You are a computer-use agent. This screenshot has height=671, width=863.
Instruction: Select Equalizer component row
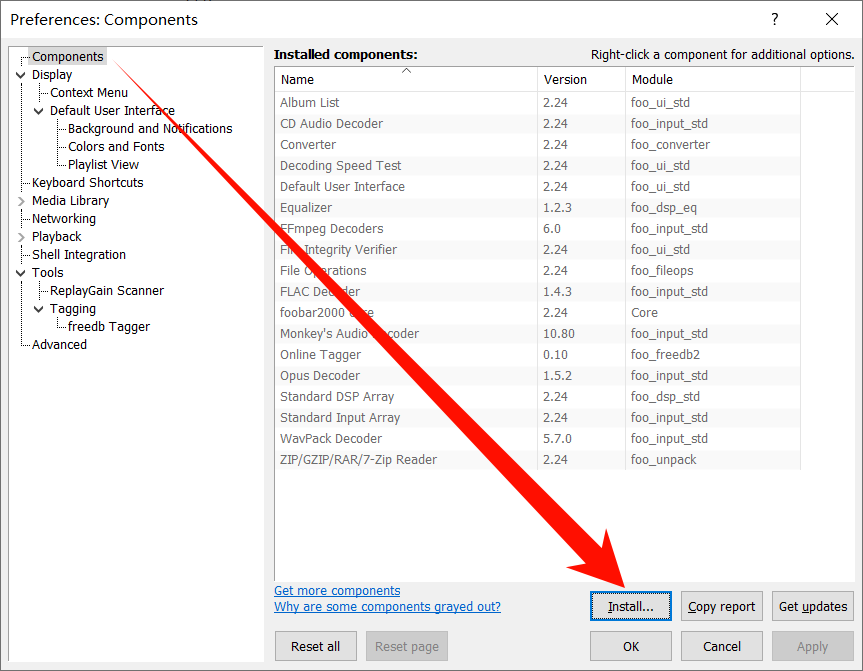[537, 208]
